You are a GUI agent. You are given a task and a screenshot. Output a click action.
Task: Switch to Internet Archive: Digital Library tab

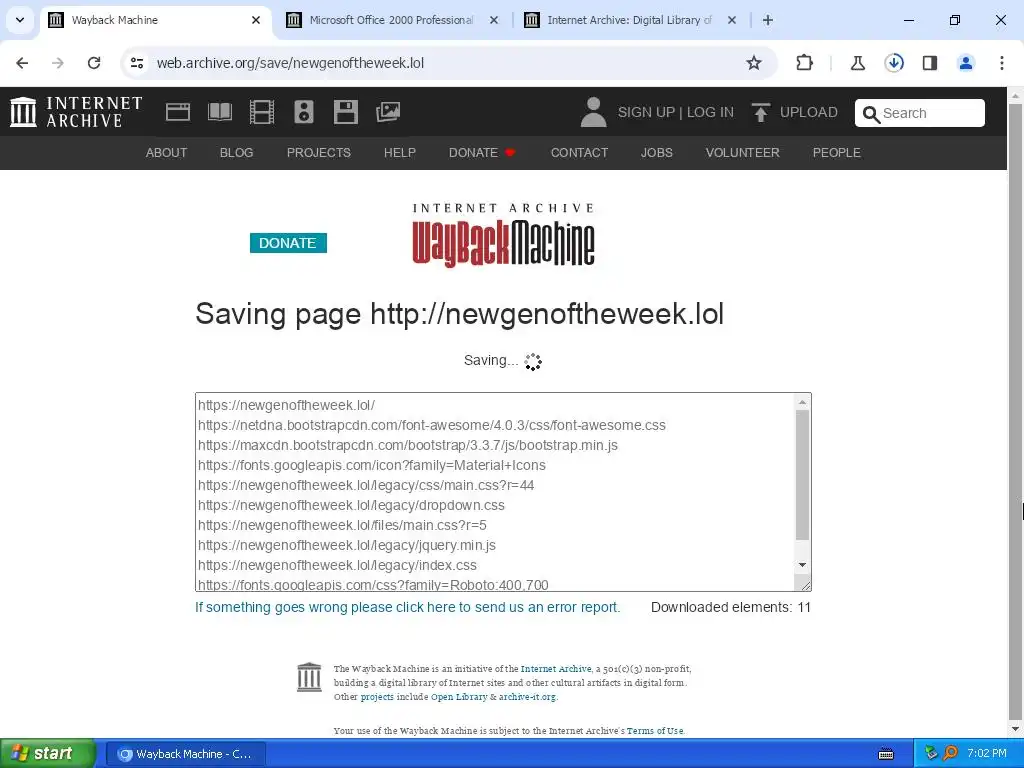coord(630,20)
